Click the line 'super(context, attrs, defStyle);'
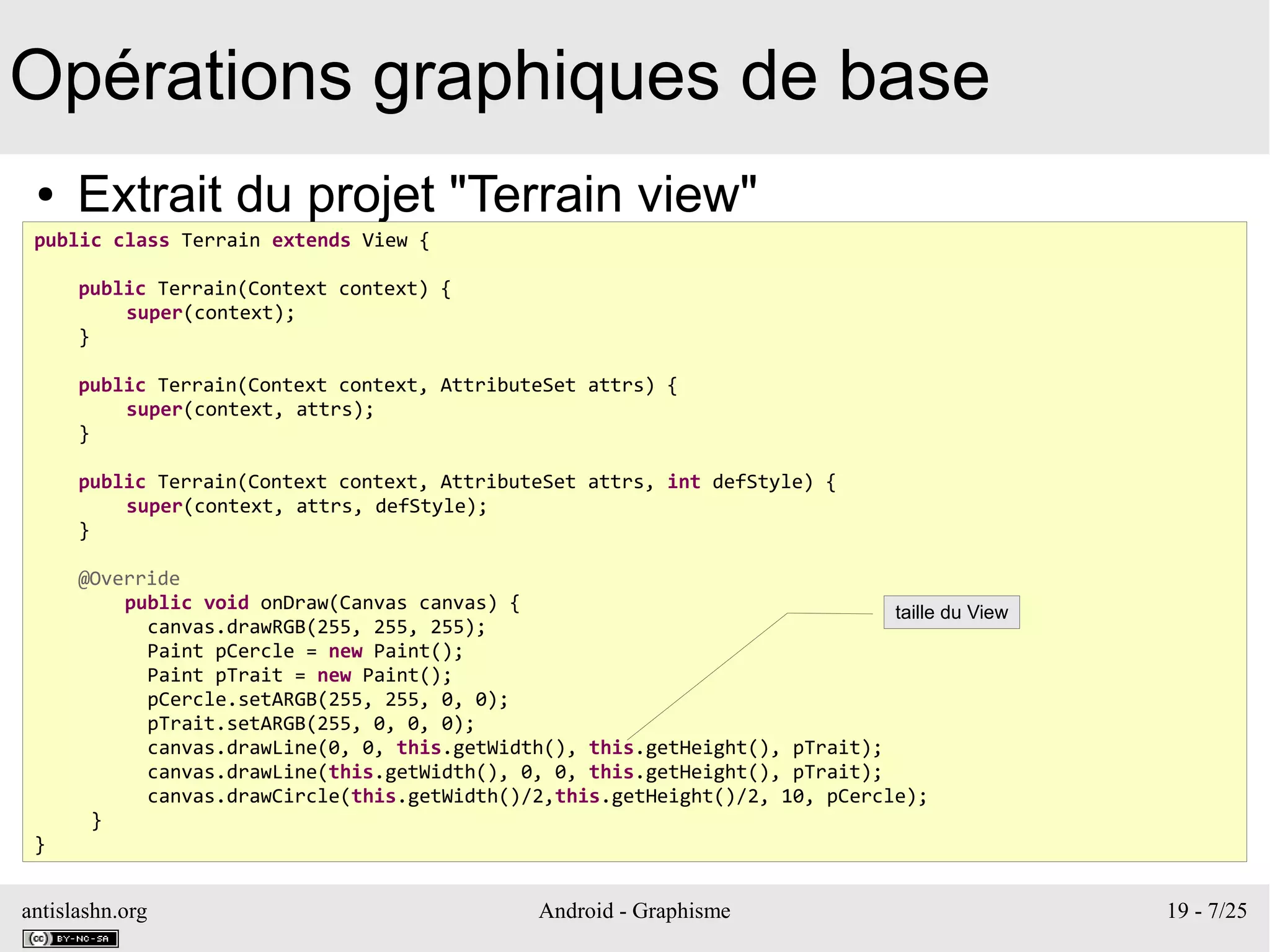Screen dimensions: 1270x952 [307, 507]
